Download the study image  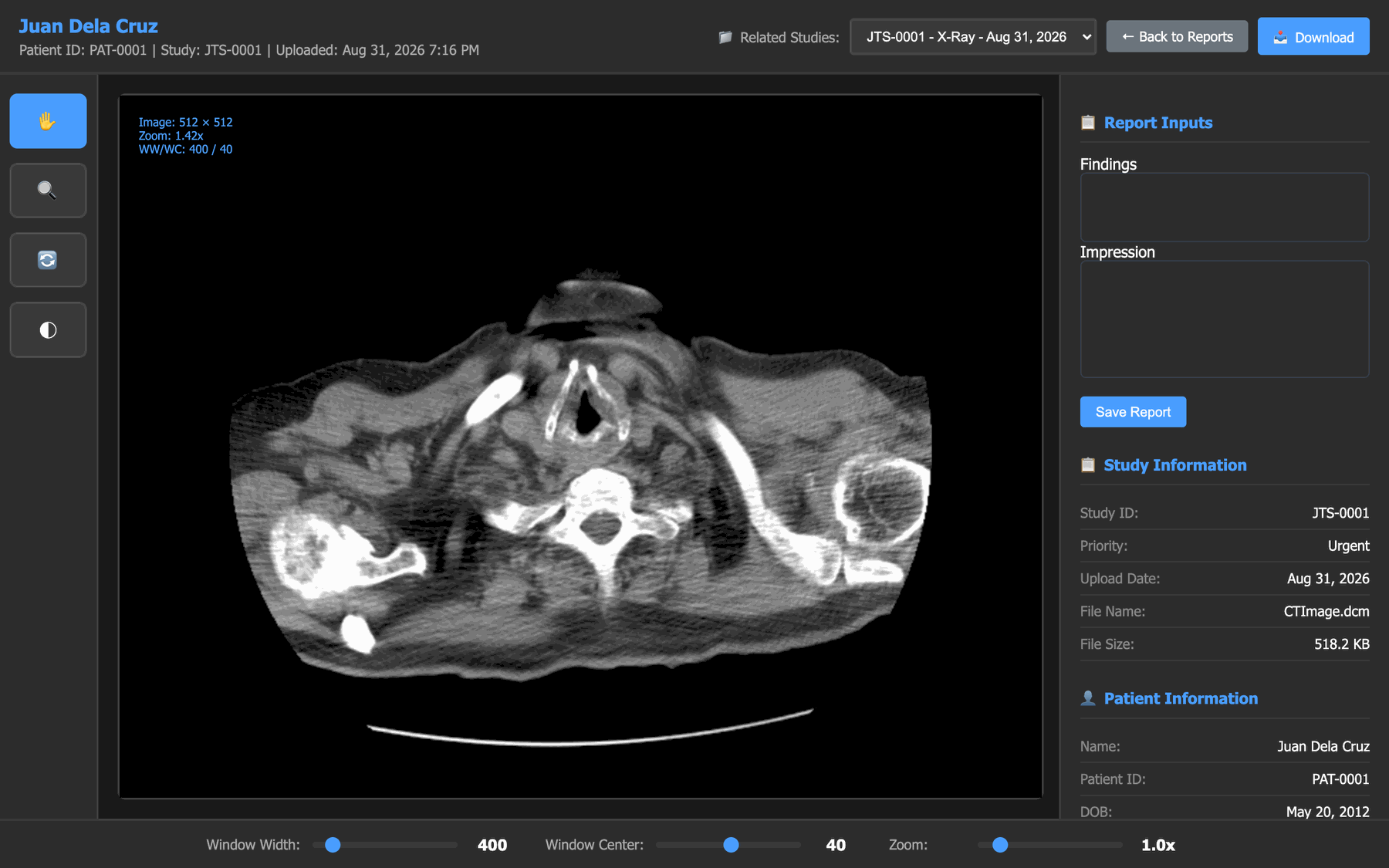click(x=1313, y=36)
